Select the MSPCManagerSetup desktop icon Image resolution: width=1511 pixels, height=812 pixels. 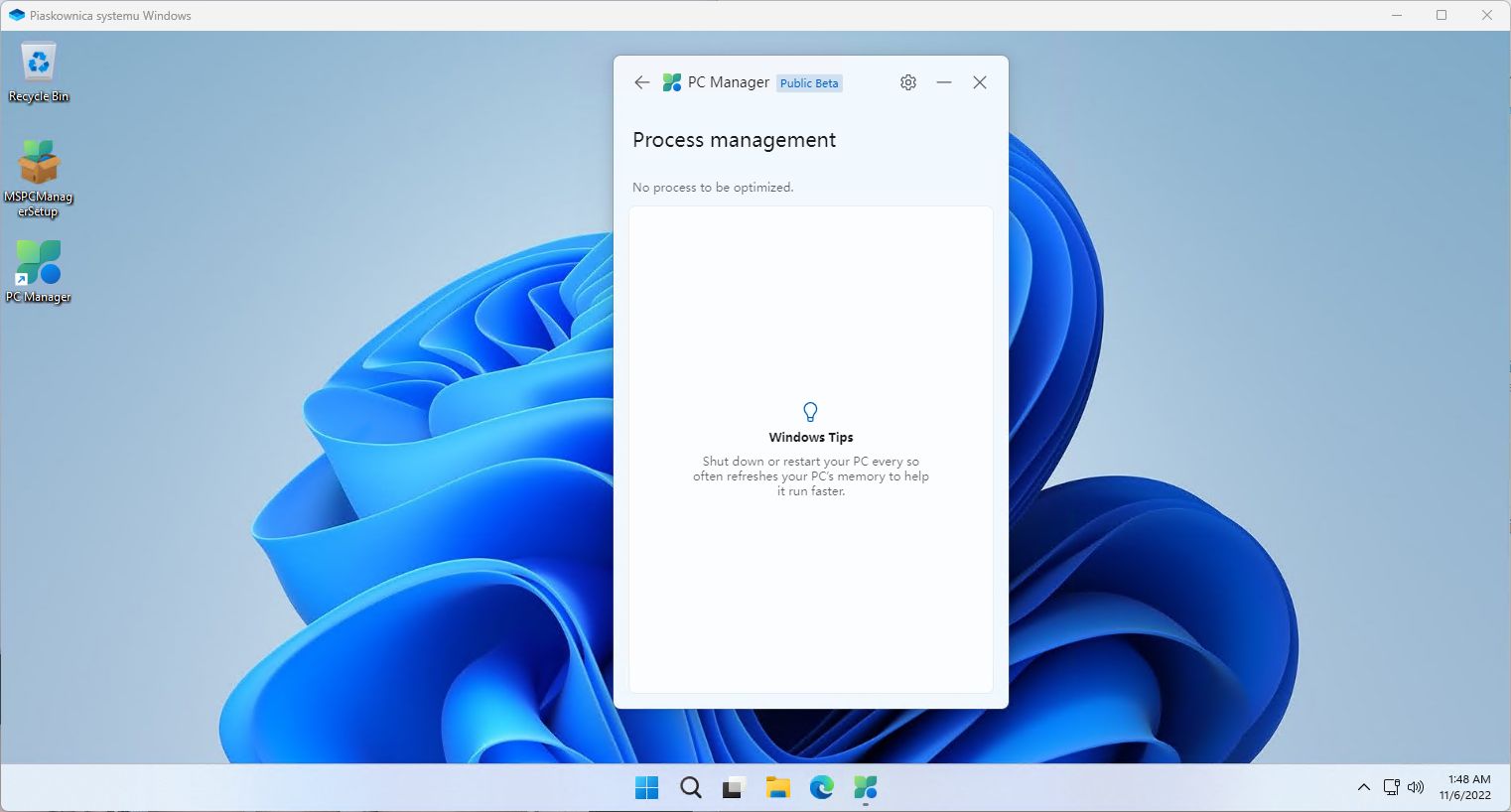click(39, 179)
